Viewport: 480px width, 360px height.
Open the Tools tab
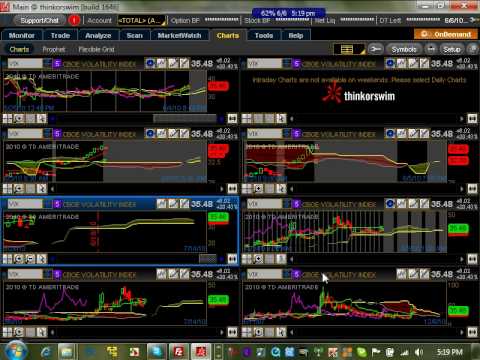pyautogui.click(x=264, y=35)
